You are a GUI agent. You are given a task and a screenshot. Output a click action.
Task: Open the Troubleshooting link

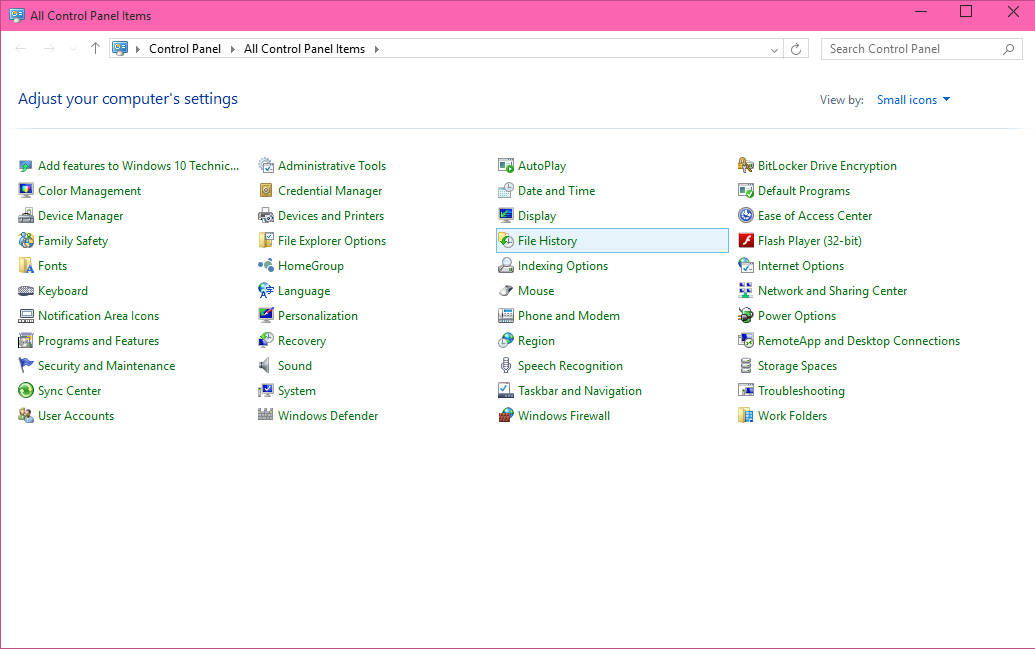(x=801, y=391)
